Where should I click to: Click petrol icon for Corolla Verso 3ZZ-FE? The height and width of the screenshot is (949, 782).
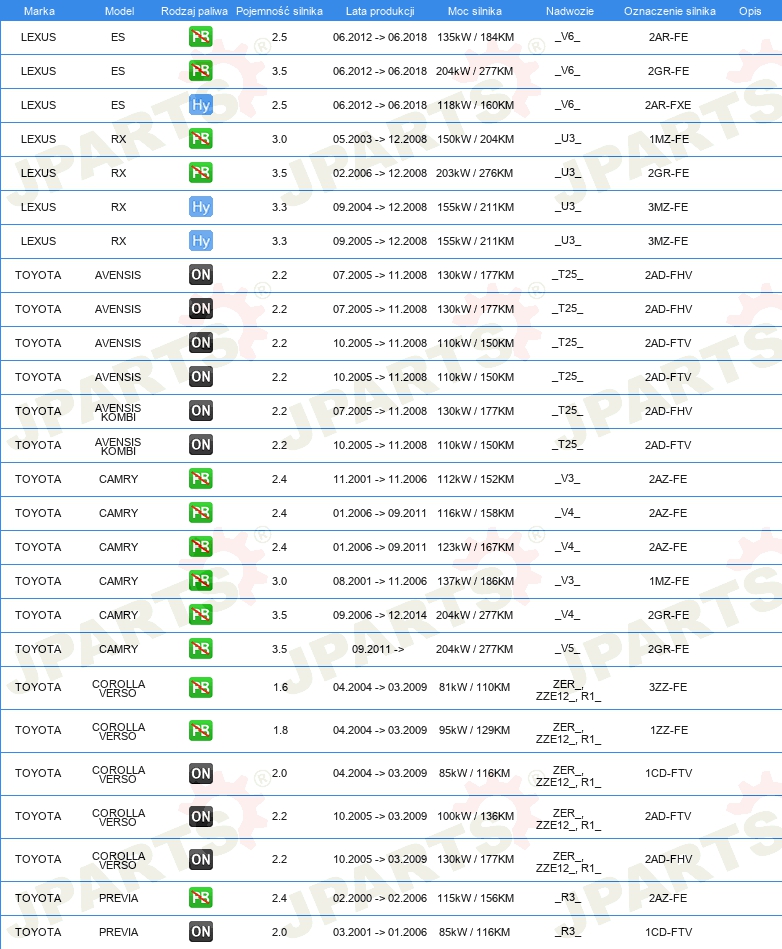(x=200, y=687)
